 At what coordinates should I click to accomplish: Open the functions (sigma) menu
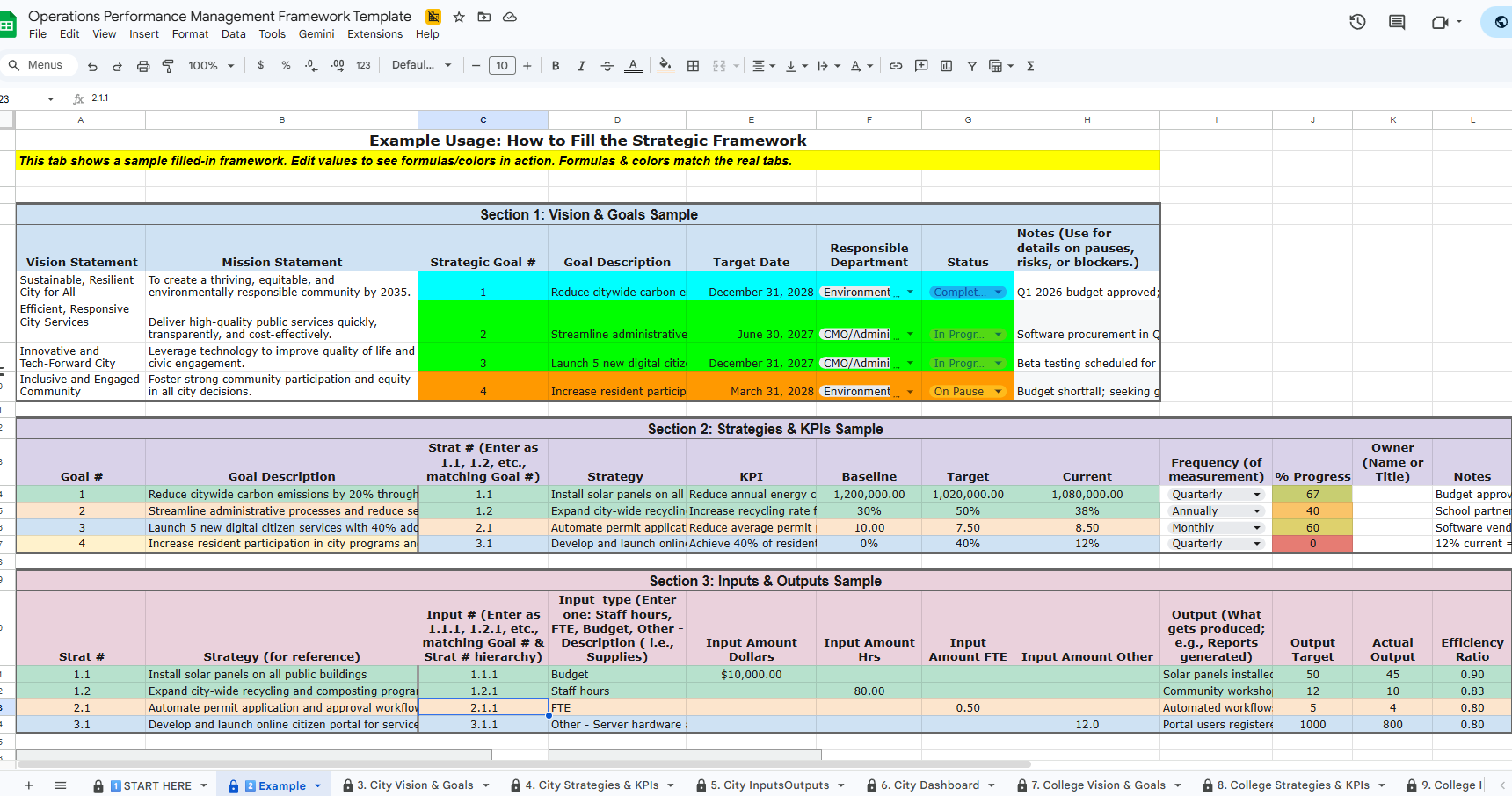[x=1029, y=65]
